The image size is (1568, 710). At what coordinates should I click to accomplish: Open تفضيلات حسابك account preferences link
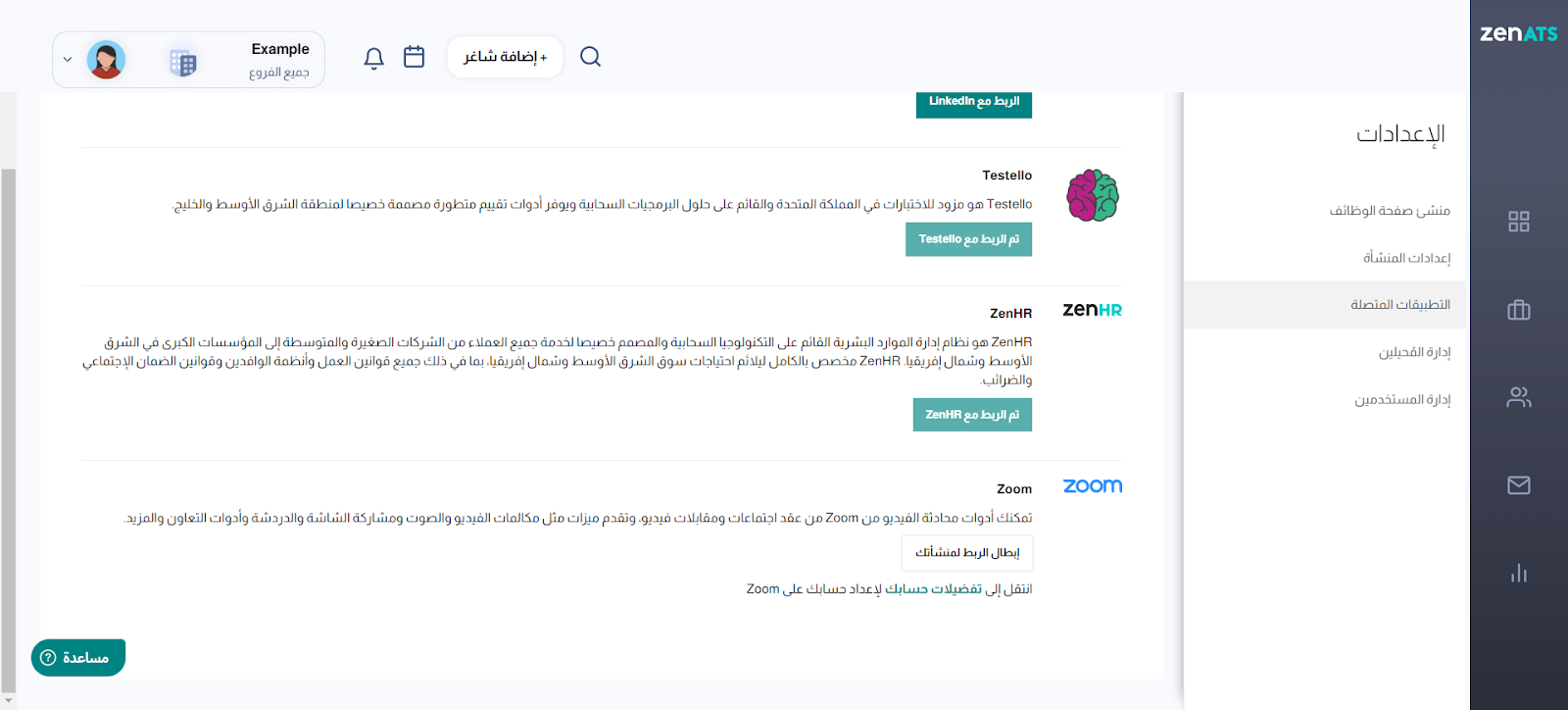click(933, 589)
